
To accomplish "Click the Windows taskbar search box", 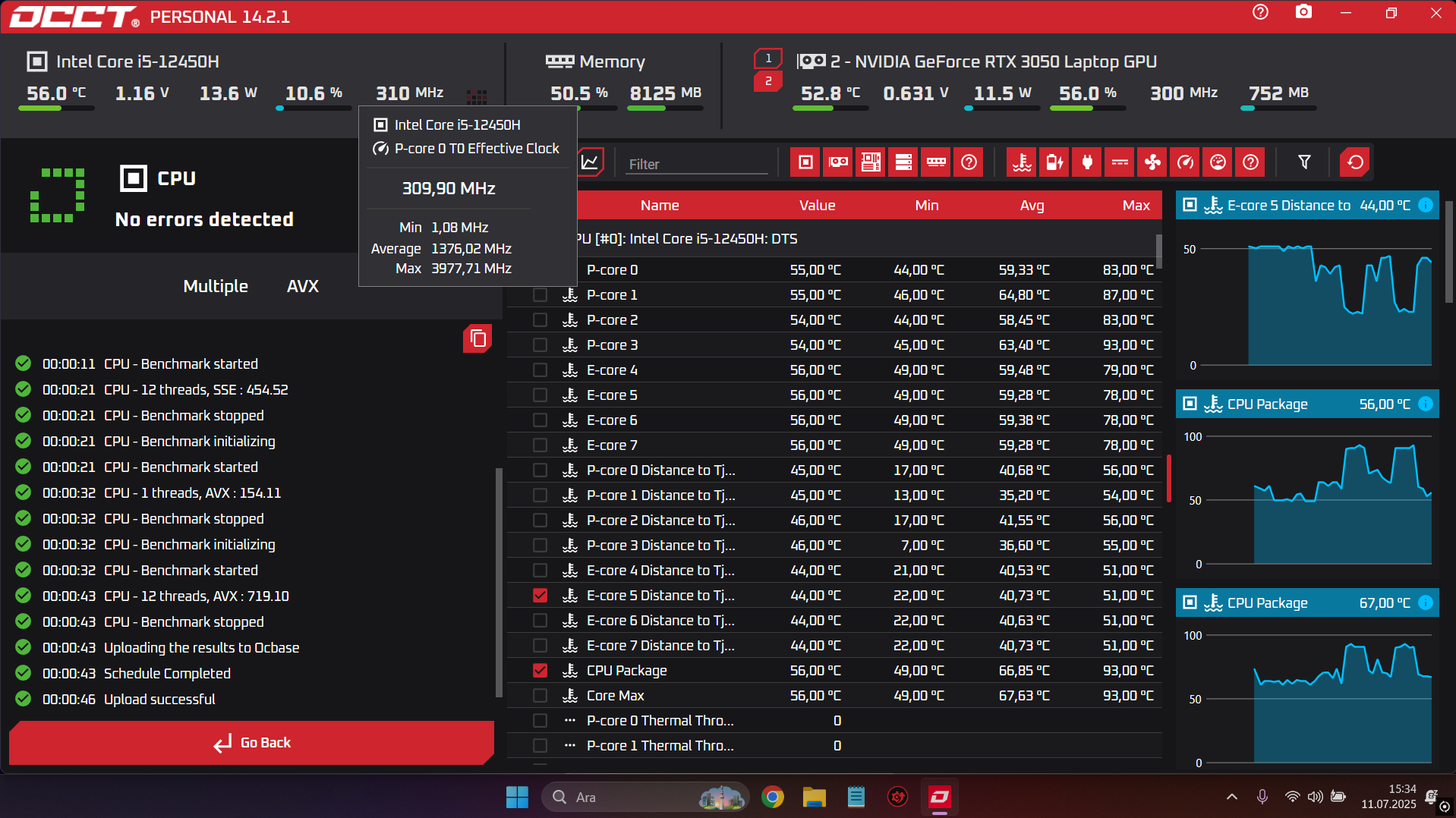I will coord(644,798).
